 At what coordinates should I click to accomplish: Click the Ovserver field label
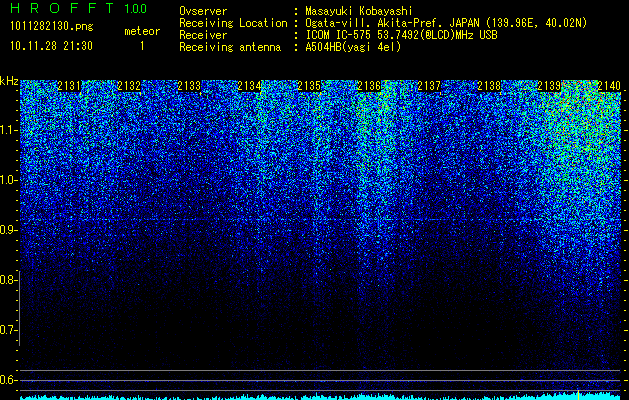click(203, 11)
